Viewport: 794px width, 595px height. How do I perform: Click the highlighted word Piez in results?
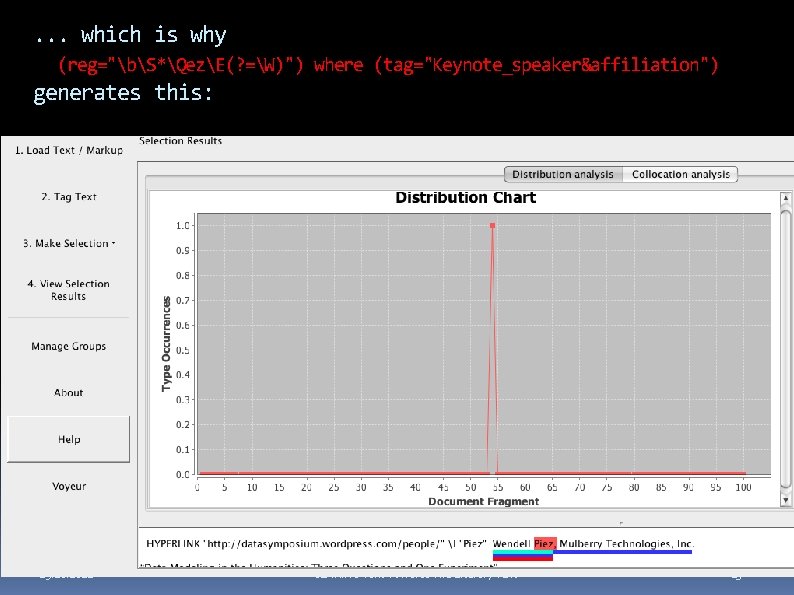coord(545,544)
